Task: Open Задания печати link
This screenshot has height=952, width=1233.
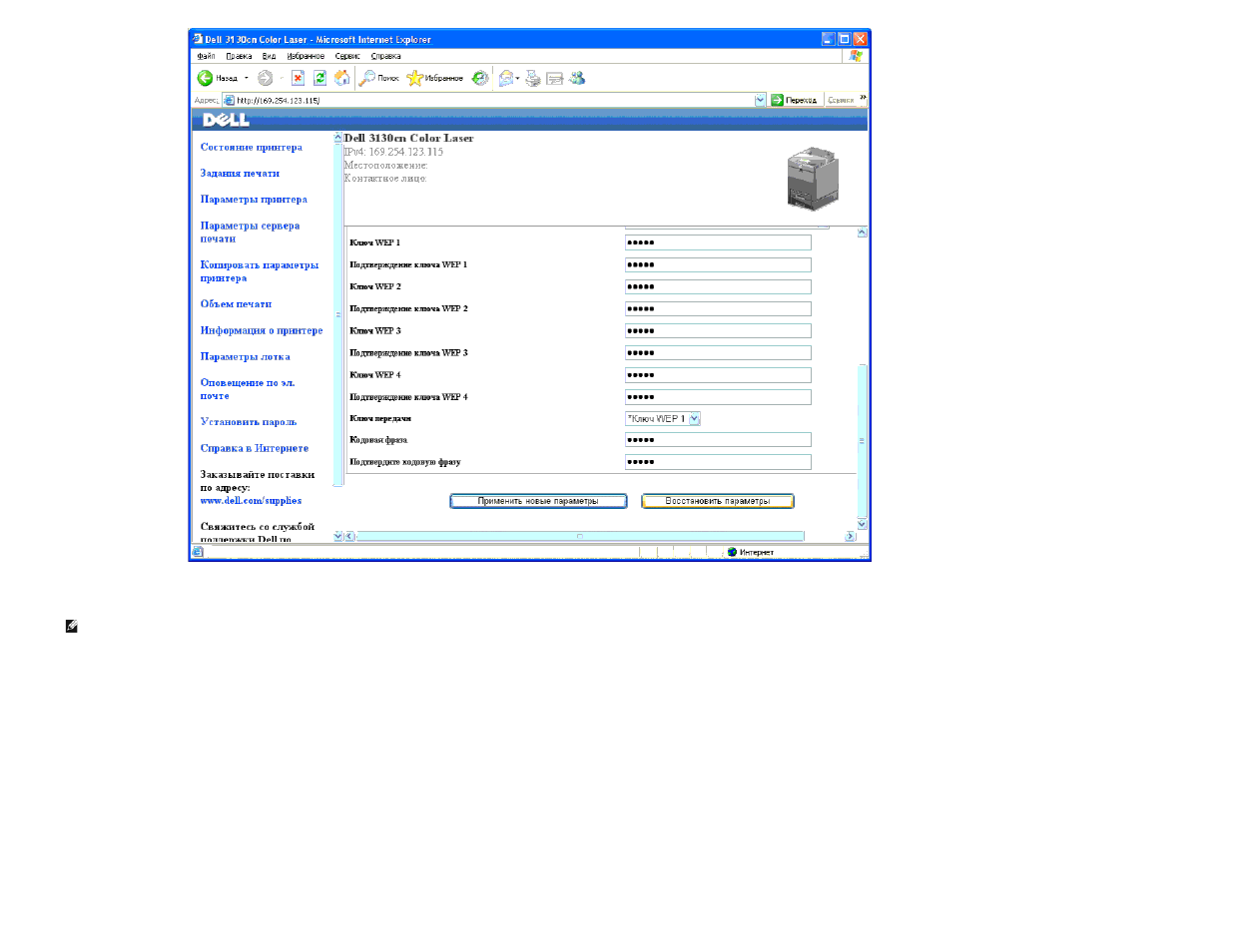Action: pyautogui.click(x=240, y=173)
